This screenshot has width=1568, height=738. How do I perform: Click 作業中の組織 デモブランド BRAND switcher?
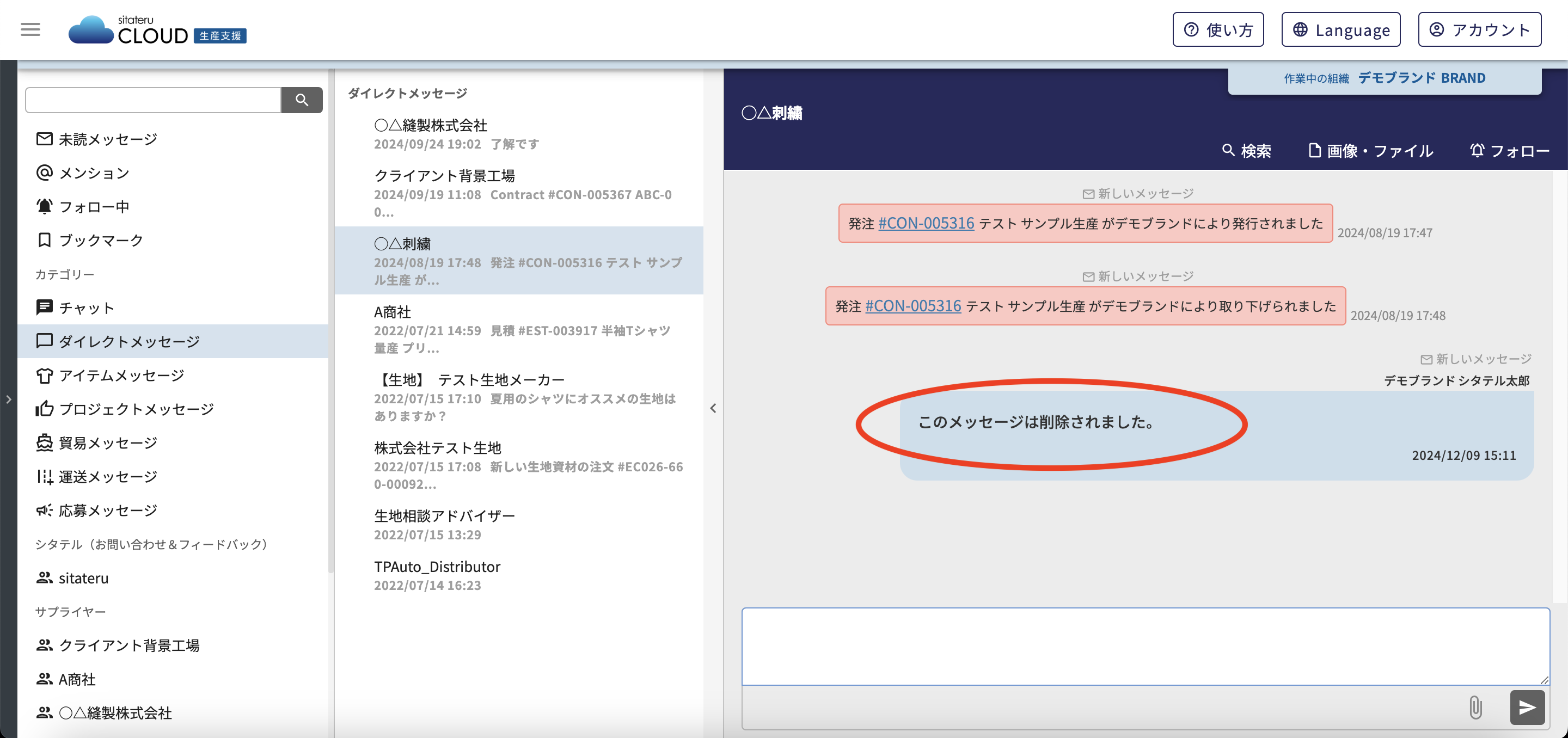1385,78
